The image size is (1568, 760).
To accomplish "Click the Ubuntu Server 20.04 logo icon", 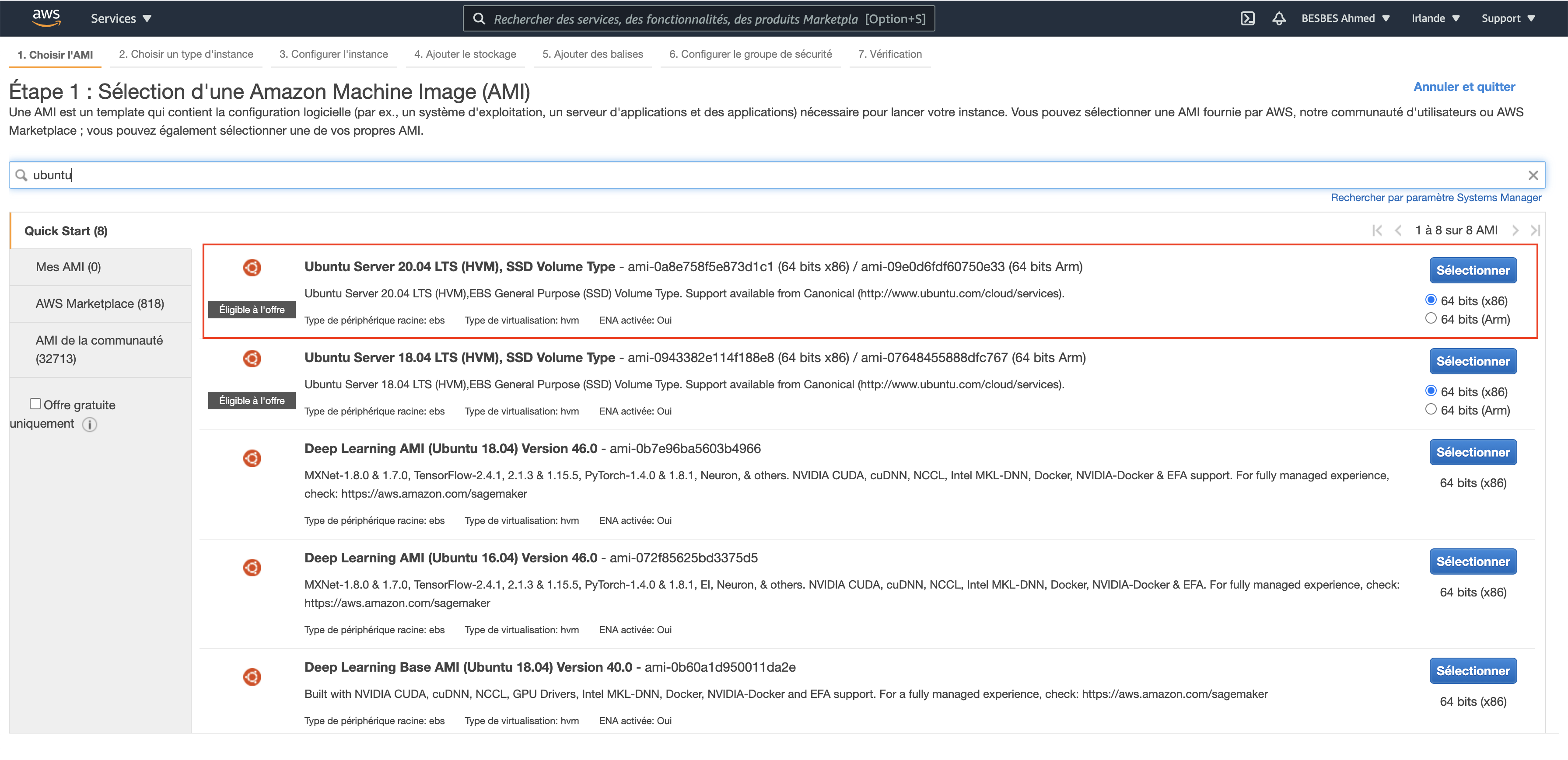I will coord(252,267).
